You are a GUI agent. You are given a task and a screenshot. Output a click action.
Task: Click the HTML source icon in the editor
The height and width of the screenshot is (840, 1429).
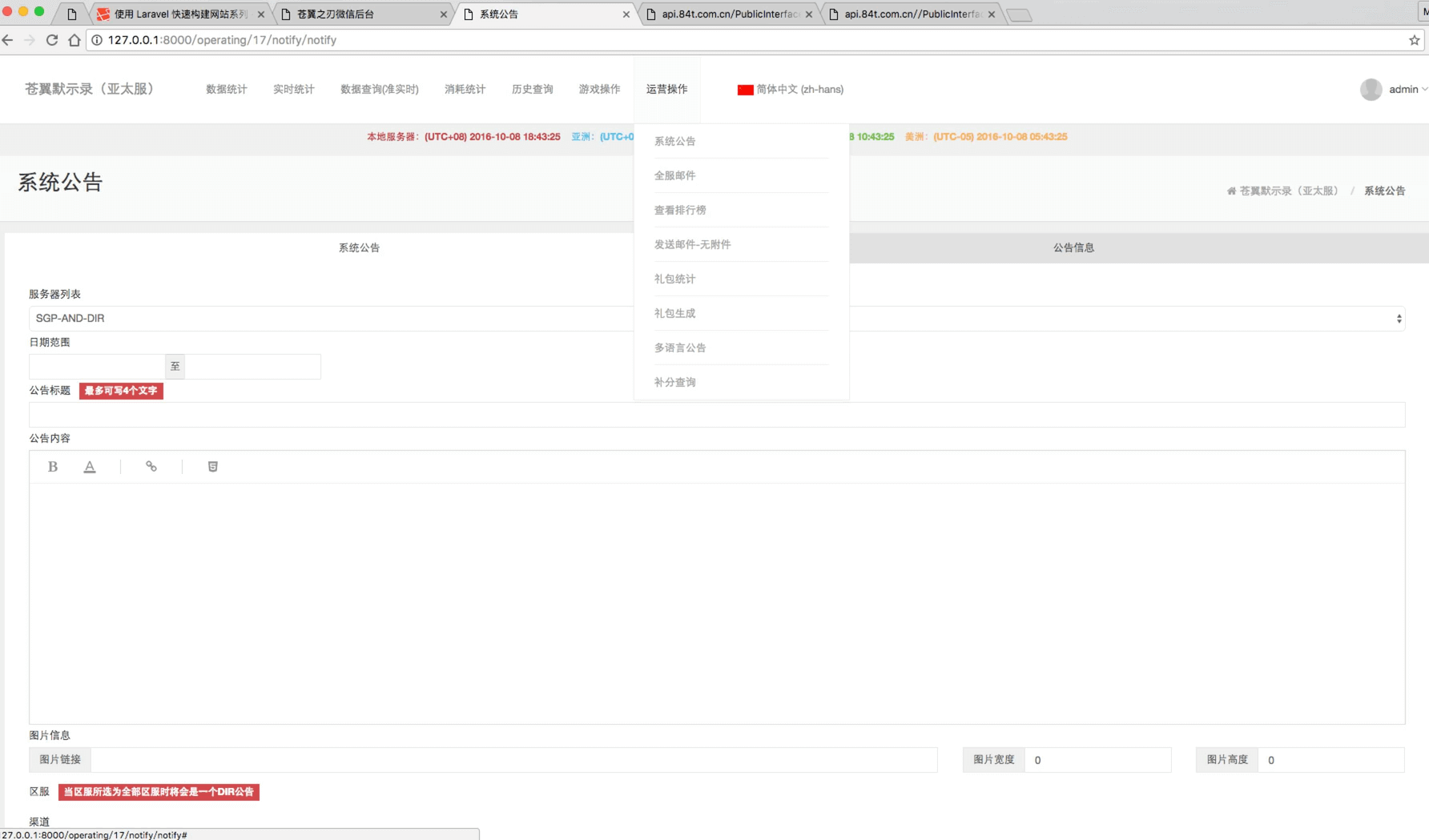pos(213,467)
